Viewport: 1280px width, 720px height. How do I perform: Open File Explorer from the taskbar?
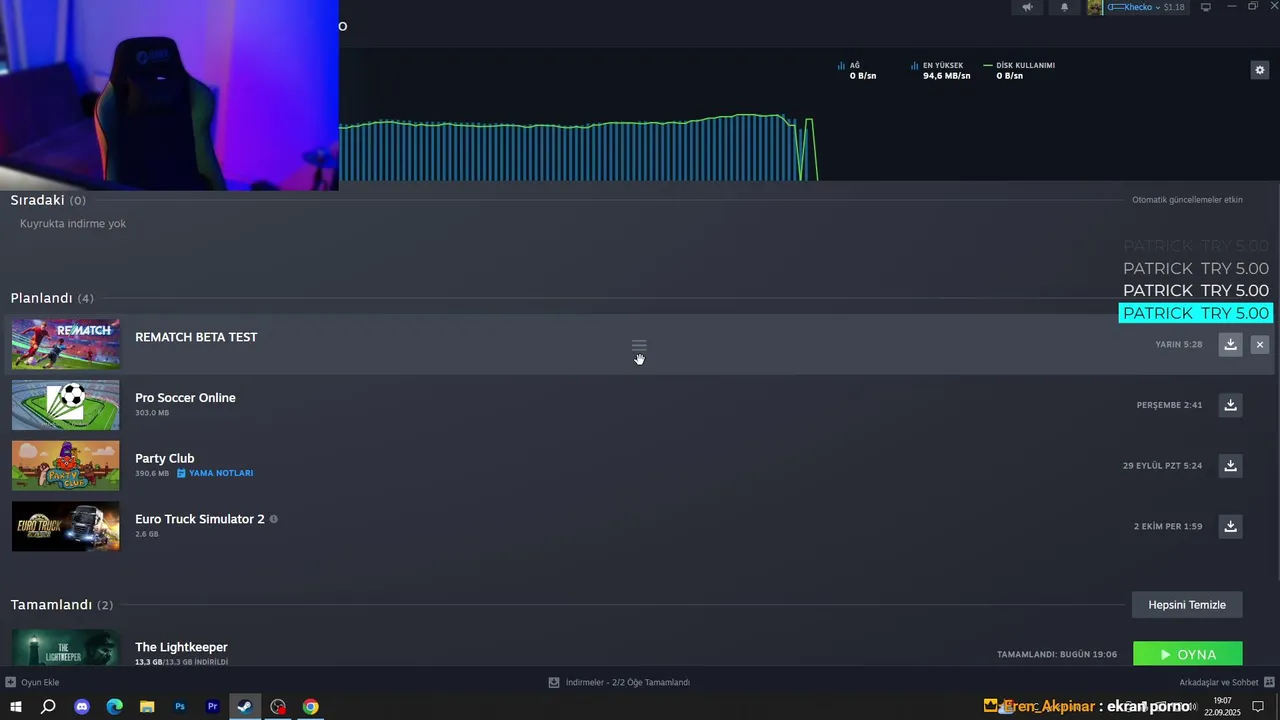pyautogui.click(x=147, y=706)
